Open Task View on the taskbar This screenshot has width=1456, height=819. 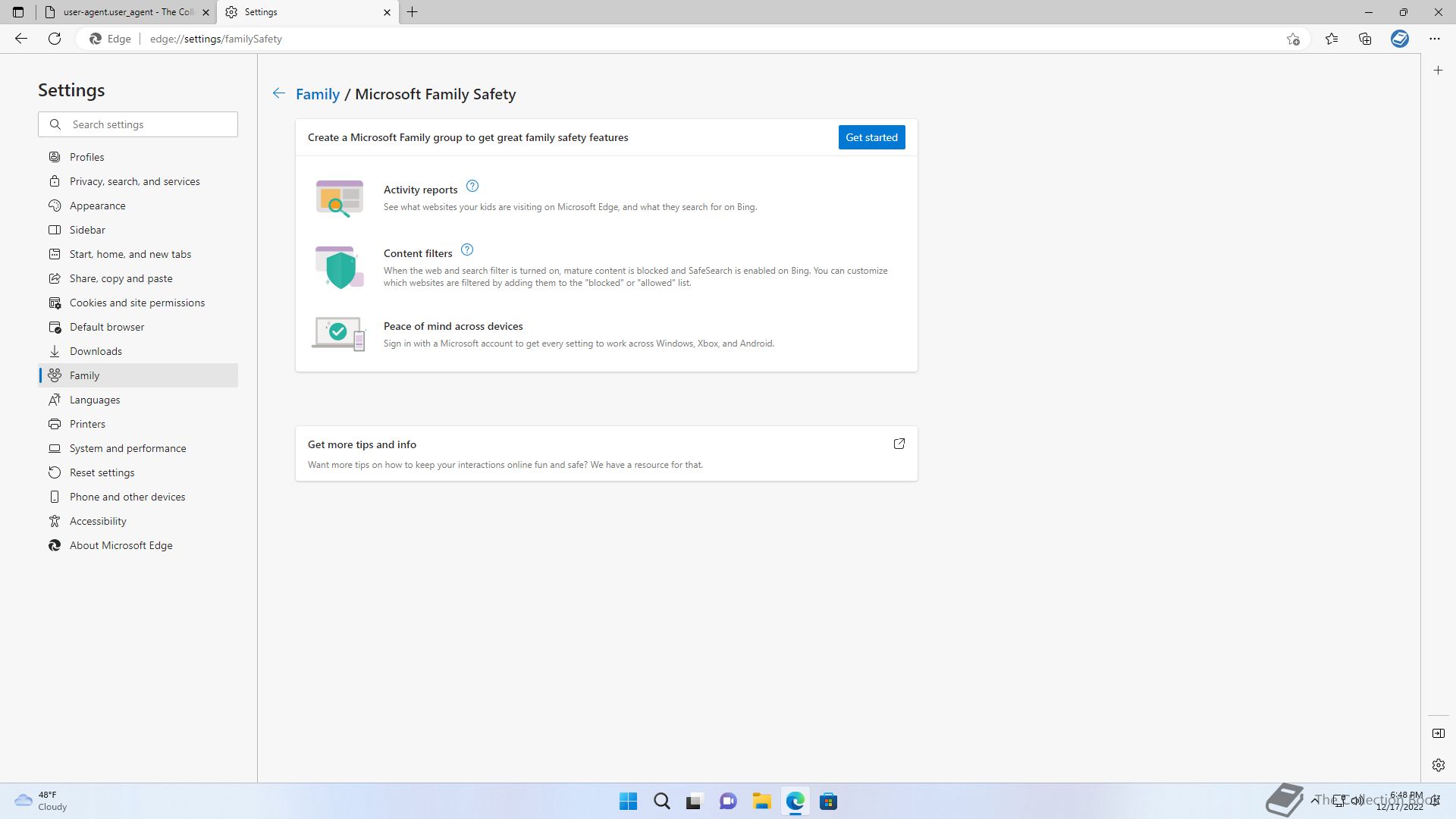point(695,802)
